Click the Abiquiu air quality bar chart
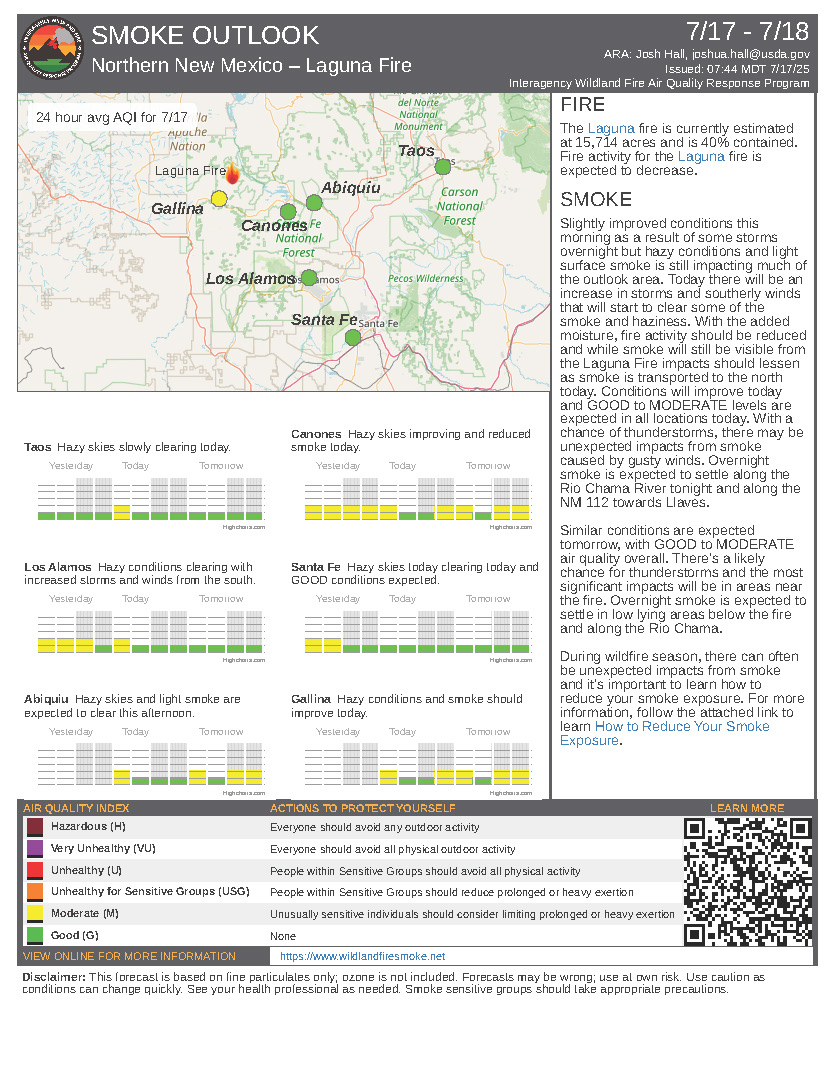 point(151,764)
